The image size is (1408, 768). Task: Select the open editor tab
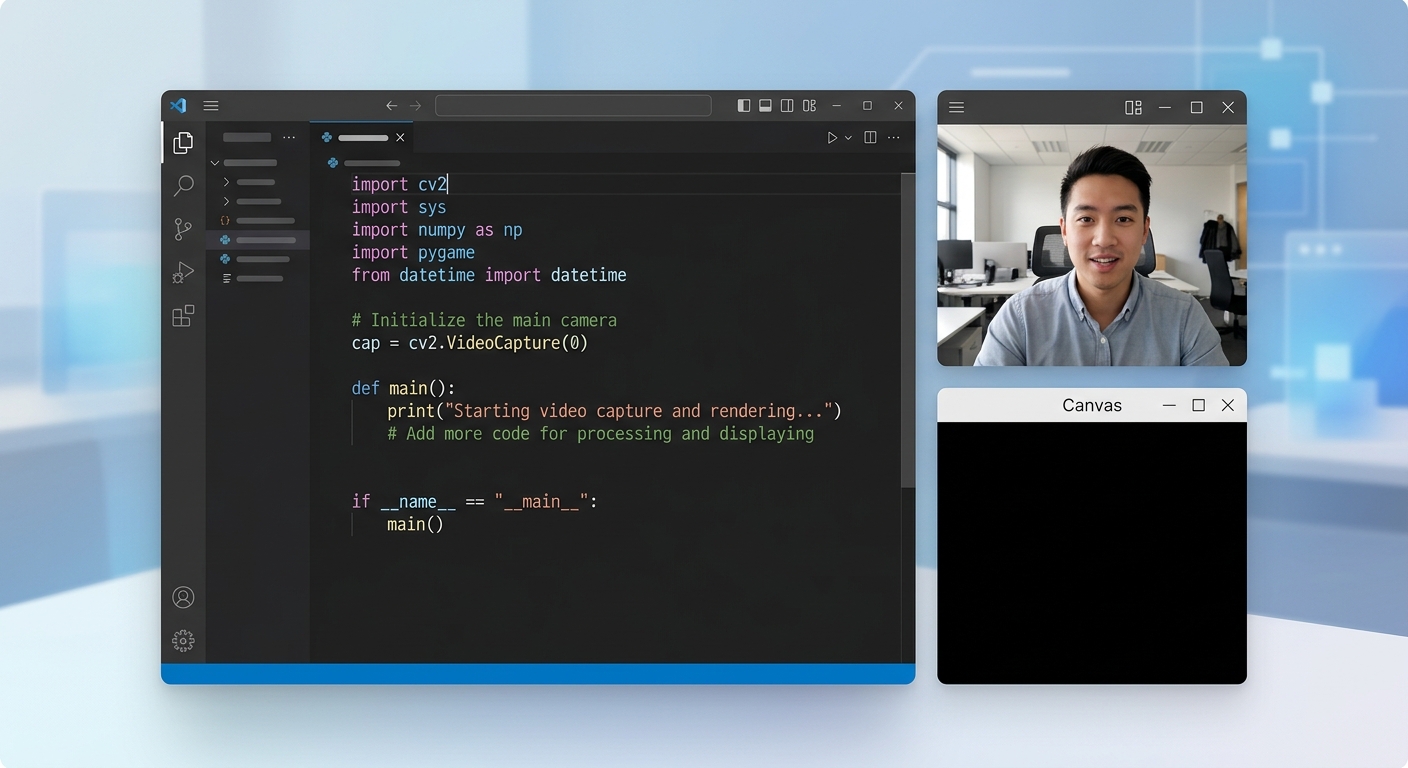pos(362,137)
